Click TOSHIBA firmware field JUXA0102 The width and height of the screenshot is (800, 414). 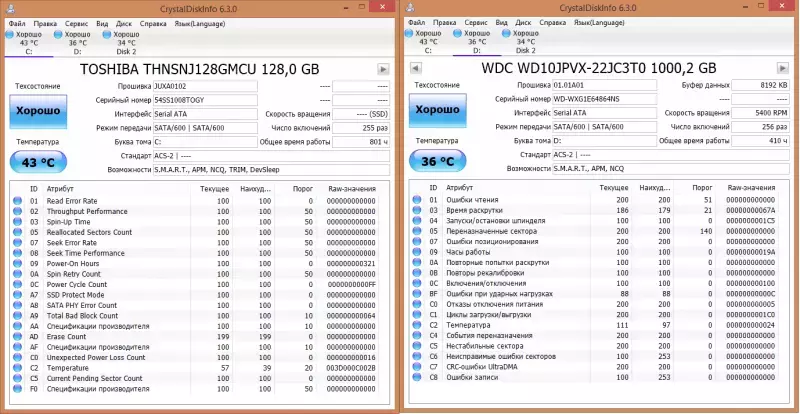205,86
